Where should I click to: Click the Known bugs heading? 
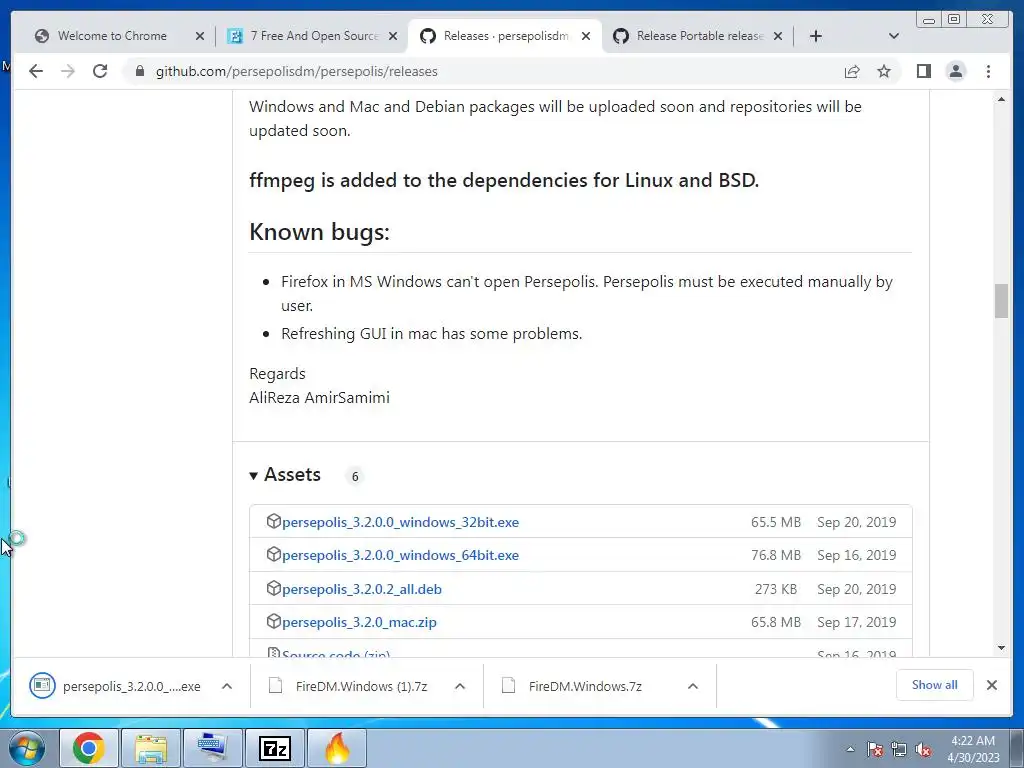(319, 232)
